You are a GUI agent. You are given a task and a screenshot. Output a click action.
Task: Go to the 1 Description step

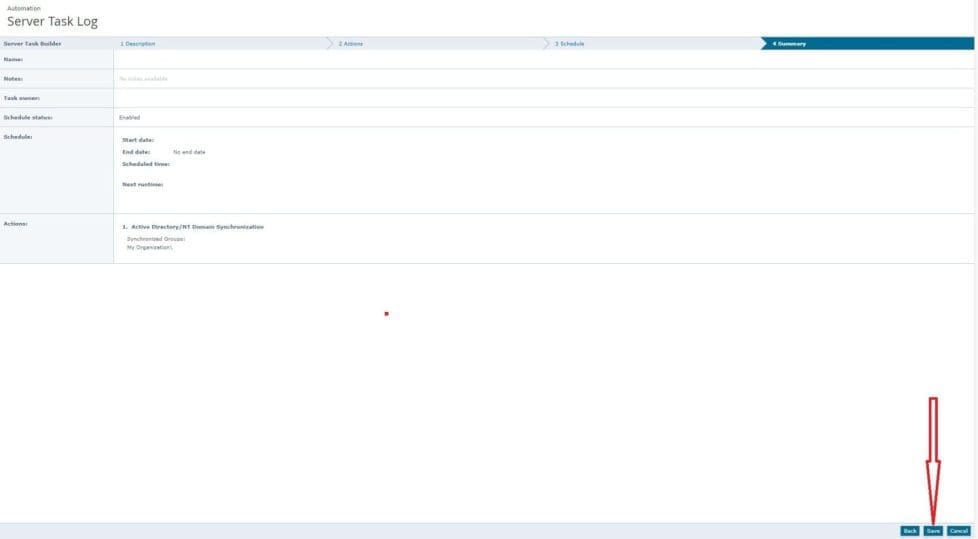138,44
